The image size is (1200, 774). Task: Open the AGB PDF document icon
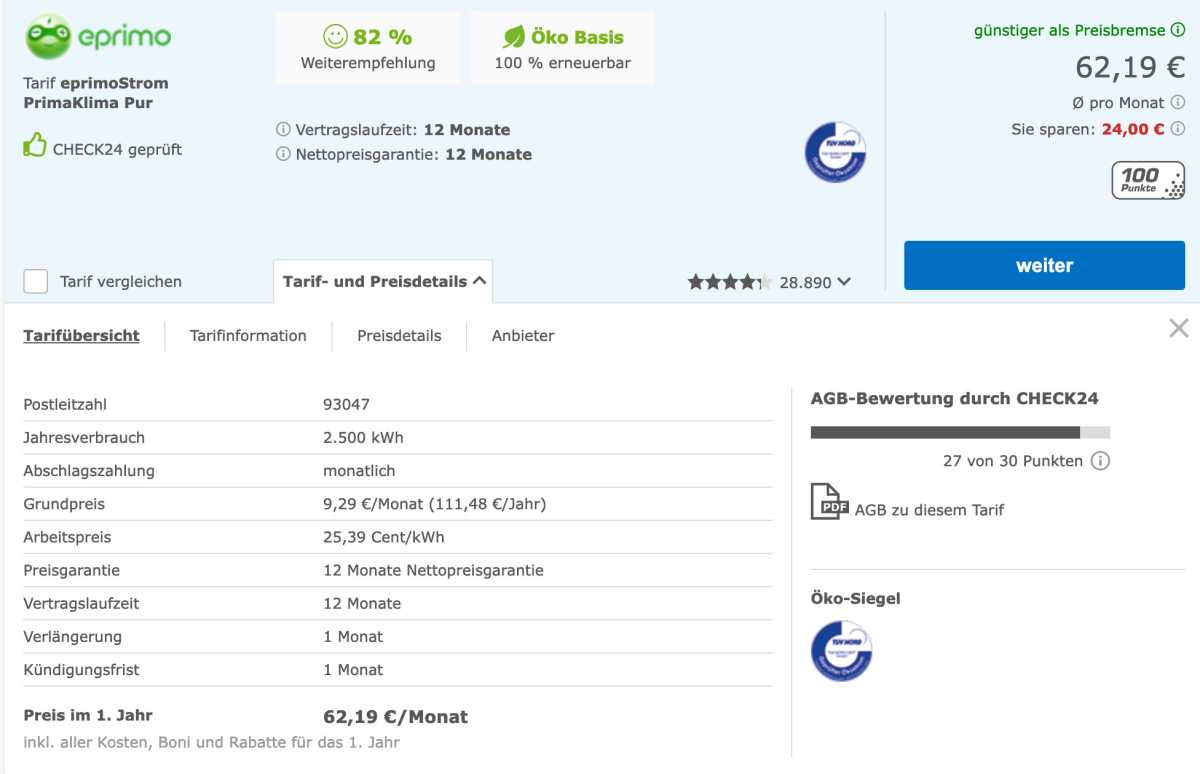click(x=828, y=502)
